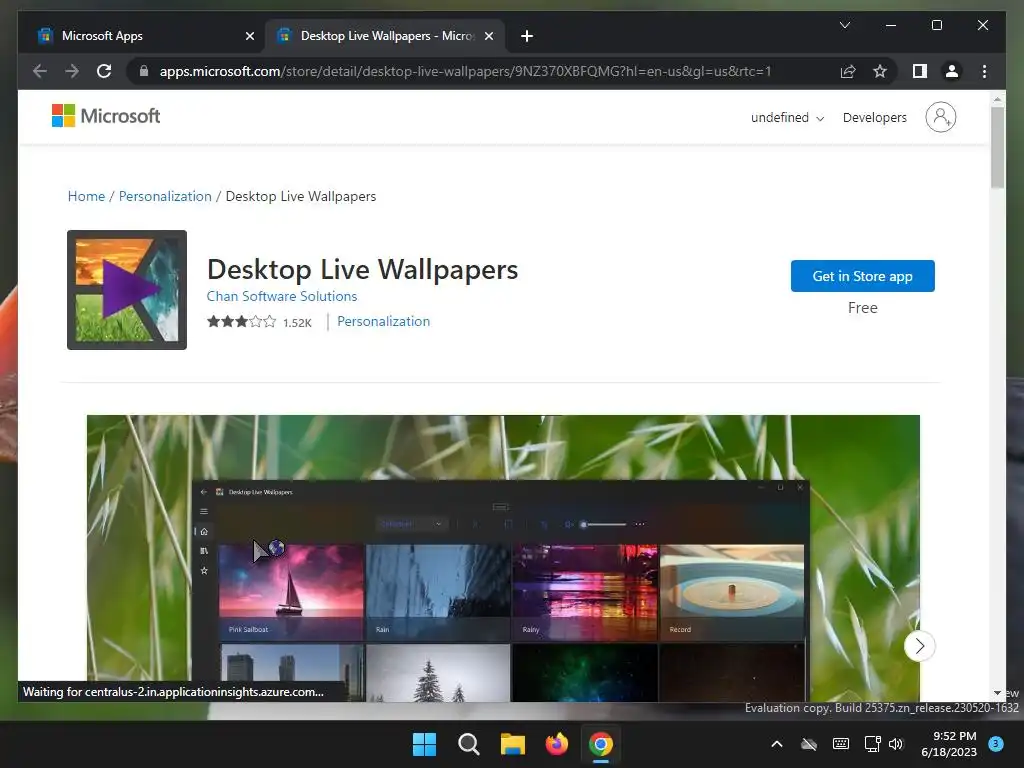Reload the page with the refresh icon
1024x768 pixels.
(104, 71)
